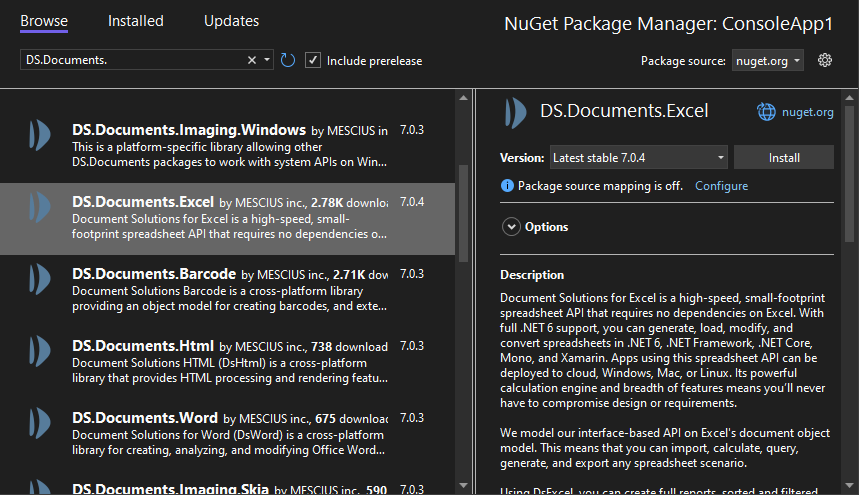Click the DS.Documents.Excel package logo in list
The image size is (859, 495).
point(40,207)
